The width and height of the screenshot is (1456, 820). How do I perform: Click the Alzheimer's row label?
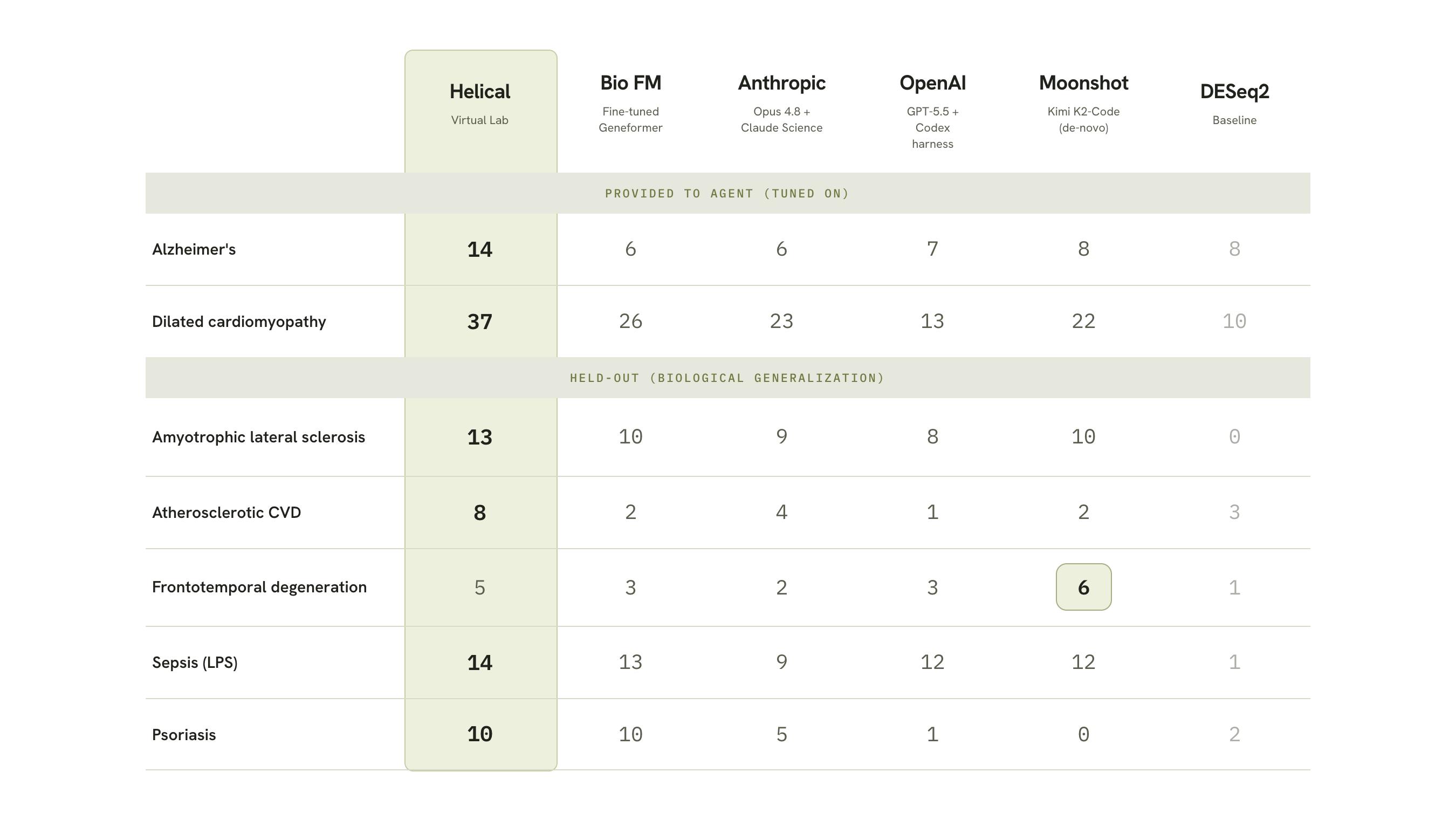194,249
